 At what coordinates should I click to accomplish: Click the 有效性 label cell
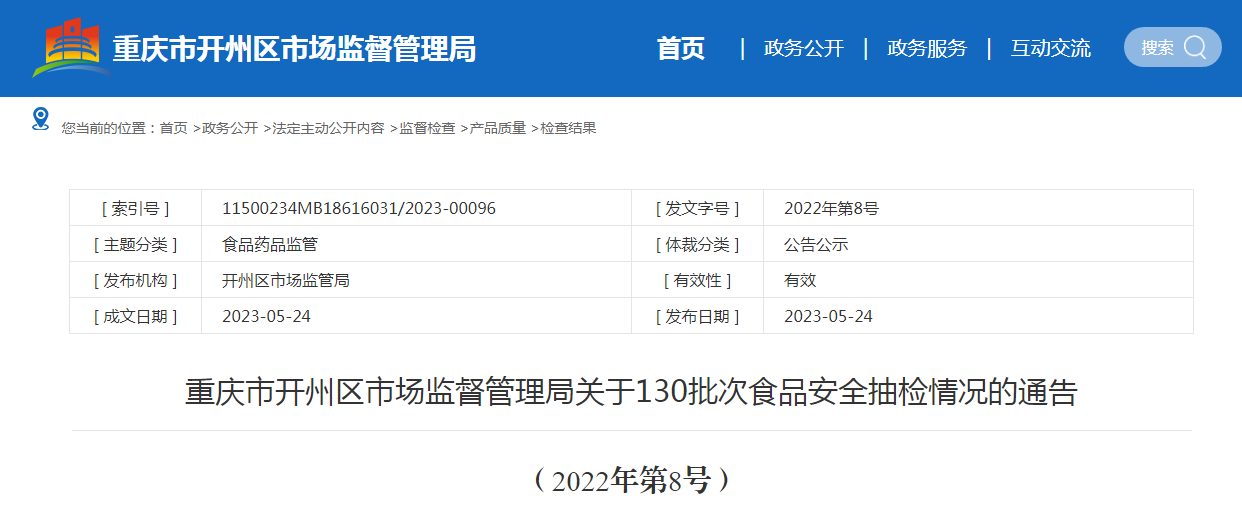click(x=698, y=280)
